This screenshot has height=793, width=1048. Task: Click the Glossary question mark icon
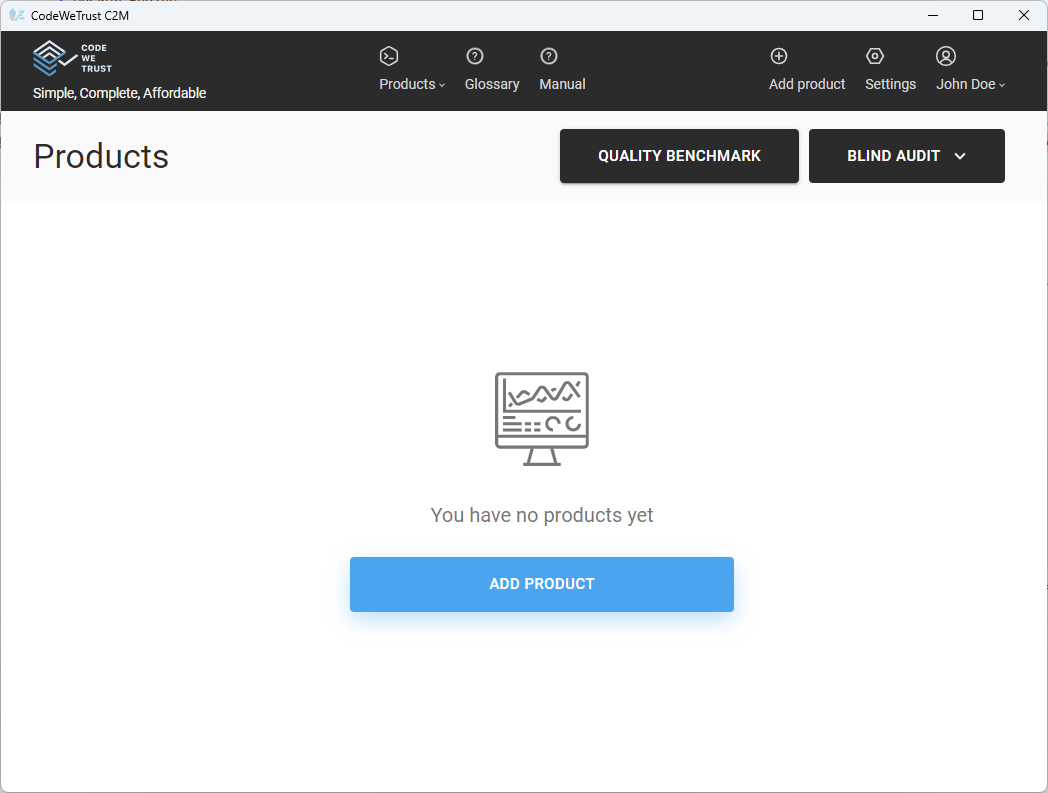(475, 56)
